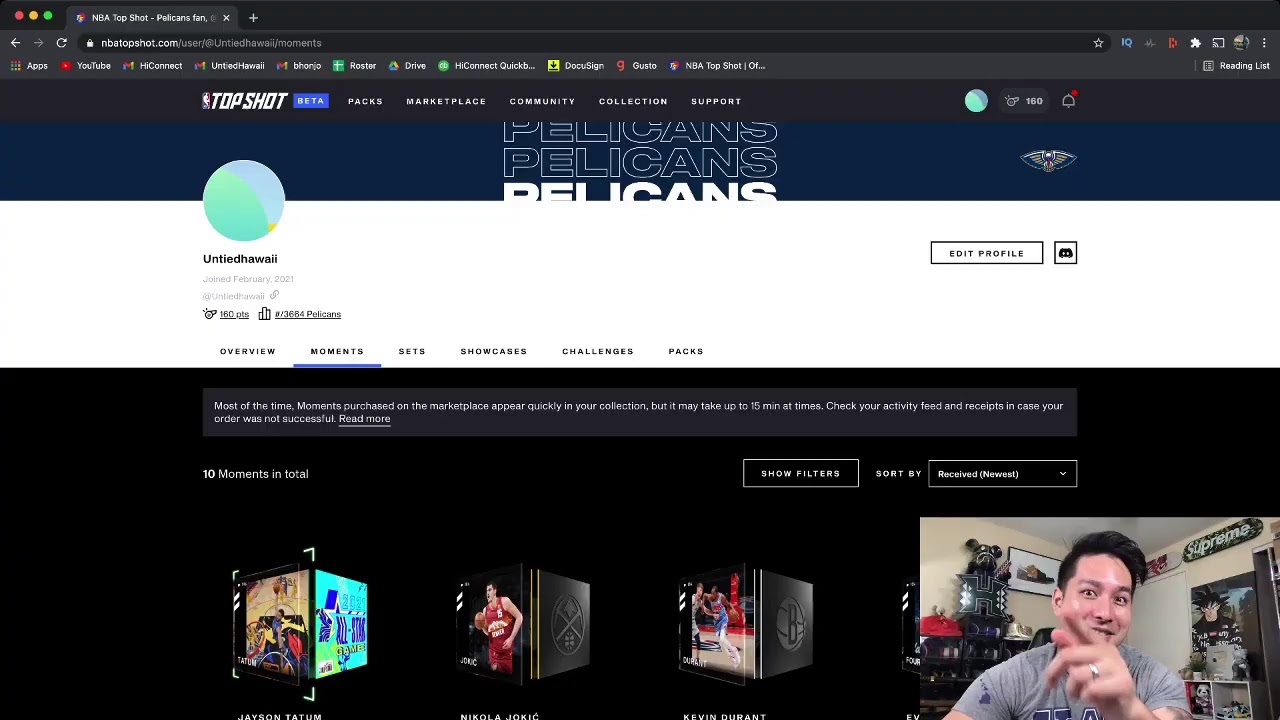Go back to the previous page
The image size is (1280, 720).
[15, 43]
